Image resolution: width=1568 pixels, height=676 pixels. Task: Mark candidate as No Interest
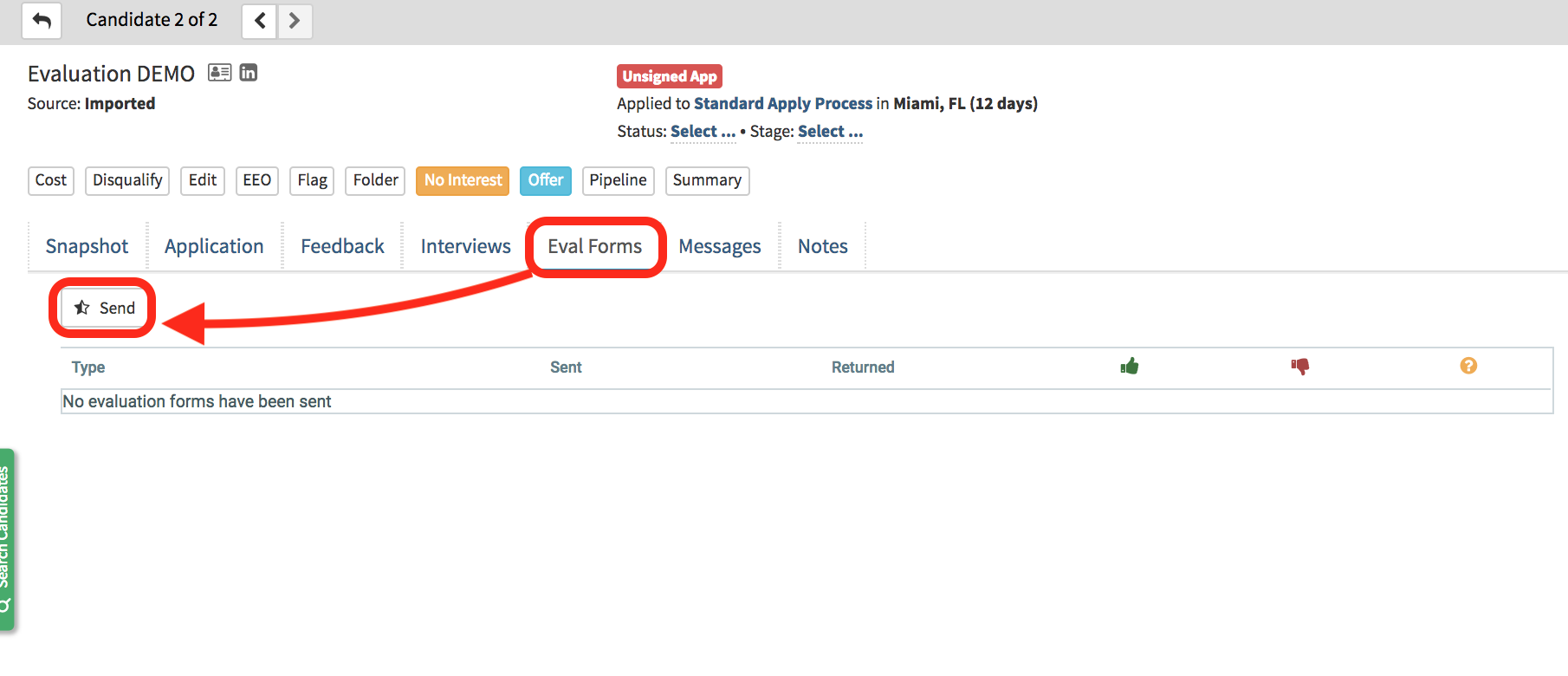pyautogui.click(x=463, y=180)
